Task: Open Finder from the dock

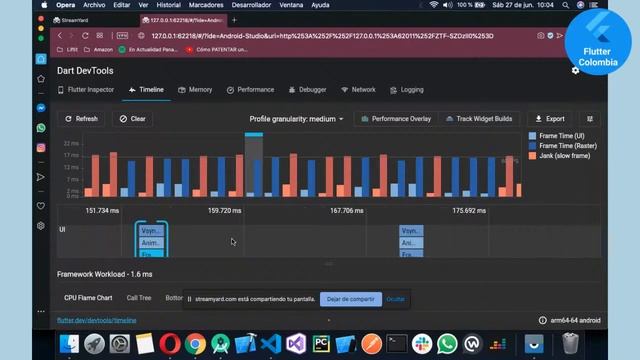Action: [69, 344]
